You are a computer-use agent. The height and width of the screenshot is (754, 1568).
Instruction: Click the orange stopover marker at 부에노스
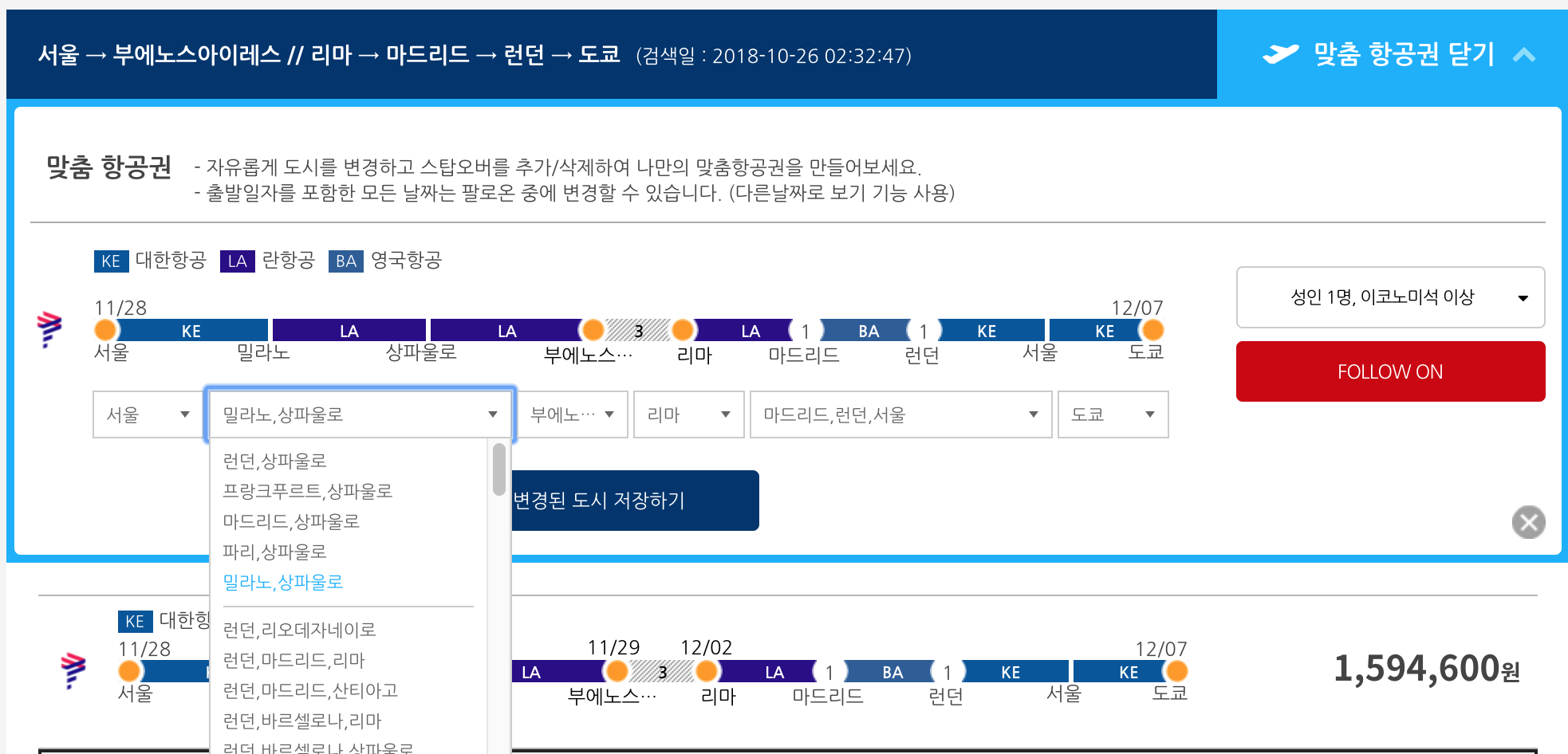pyautogui.click(x=593, y=329)
